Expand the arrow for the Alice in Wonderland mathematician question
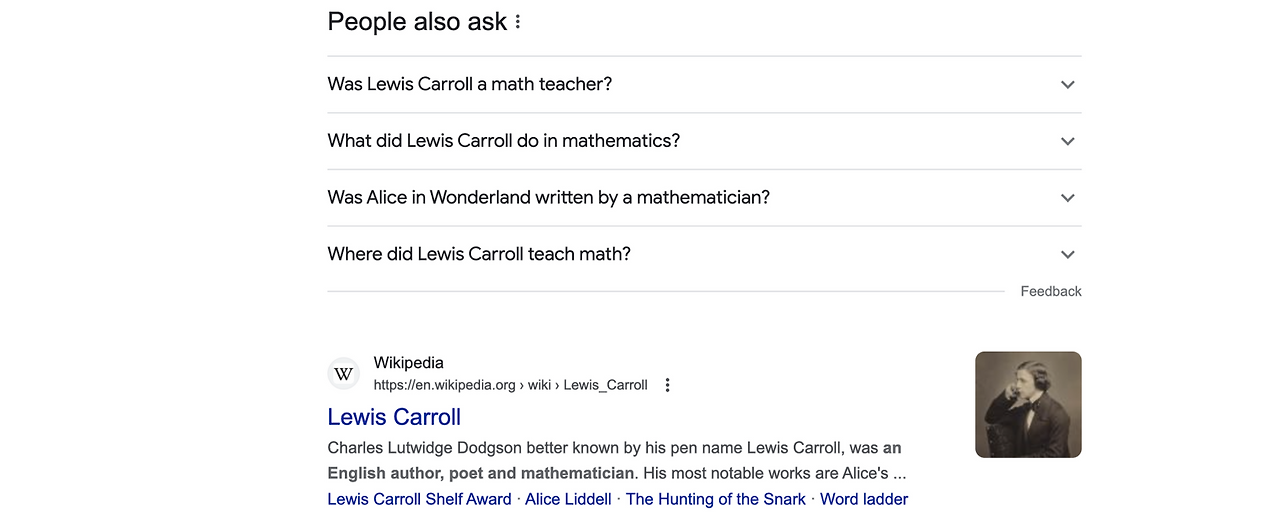The width and height of the screenshot is (1280, 516). point(1067,198)
